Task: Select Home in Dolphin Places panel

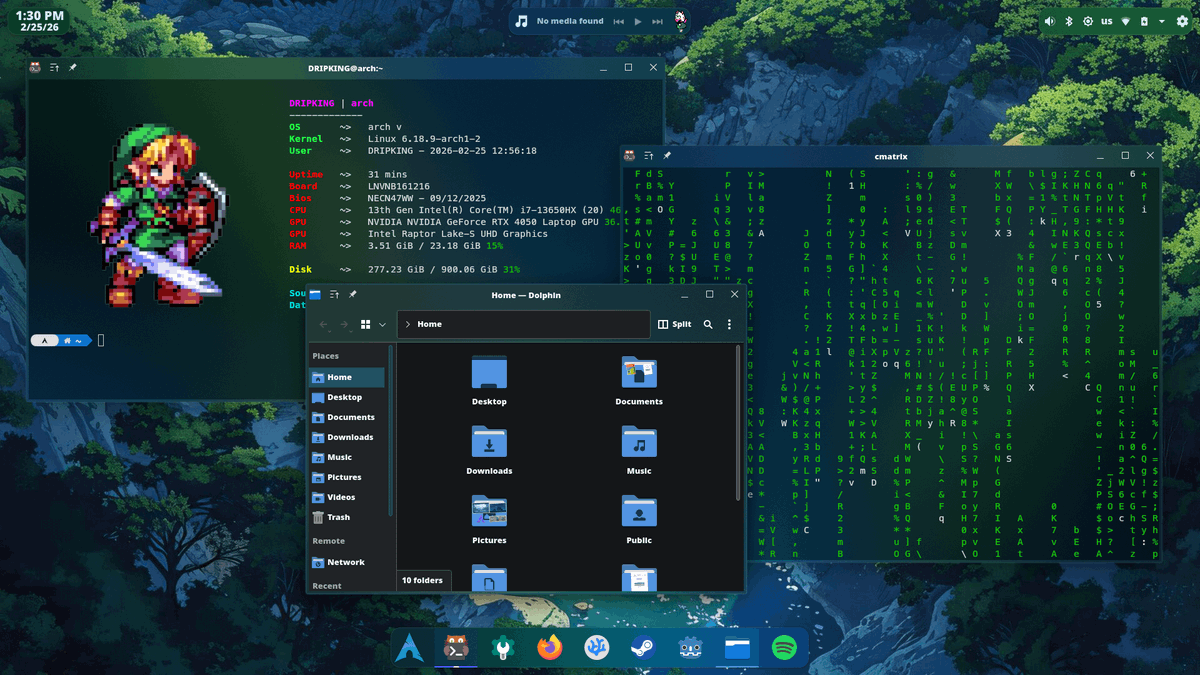Action: tap(347, 377)
